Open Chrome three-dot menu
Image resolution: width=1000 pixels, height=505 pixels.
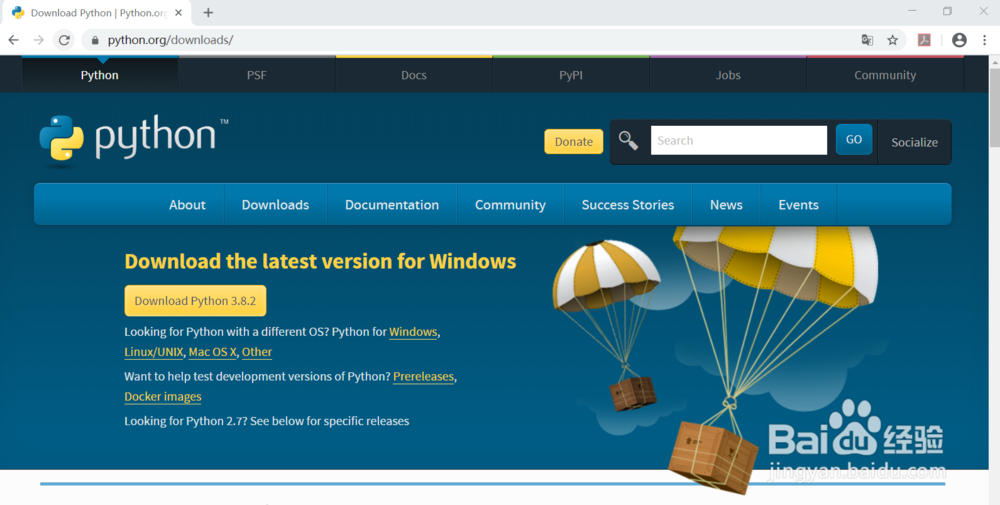[985, 40]
